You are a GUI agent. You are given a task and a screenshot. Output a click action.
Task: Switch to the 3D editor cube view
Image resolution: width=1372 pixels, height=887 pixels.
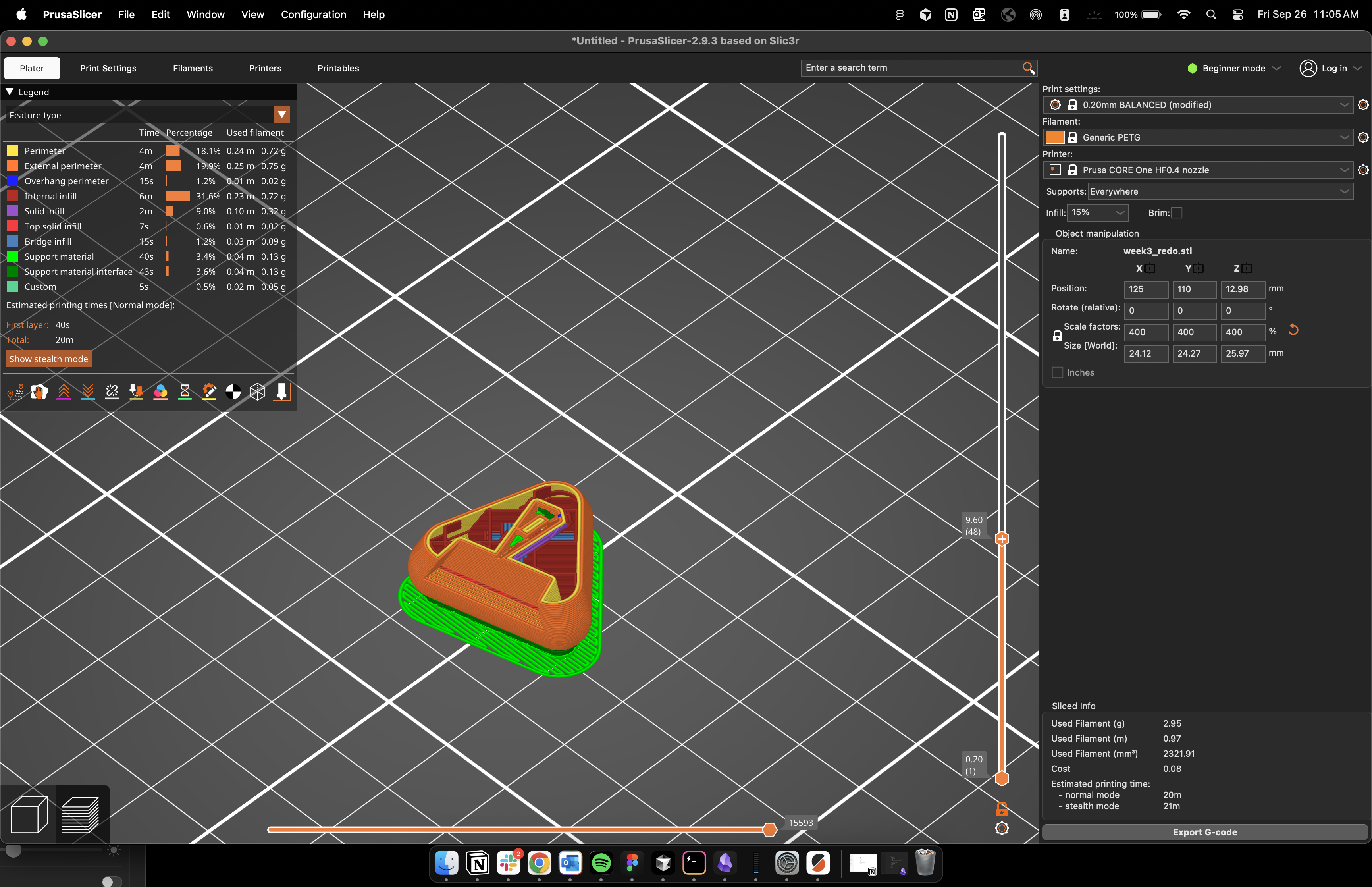tap(29, 814)
